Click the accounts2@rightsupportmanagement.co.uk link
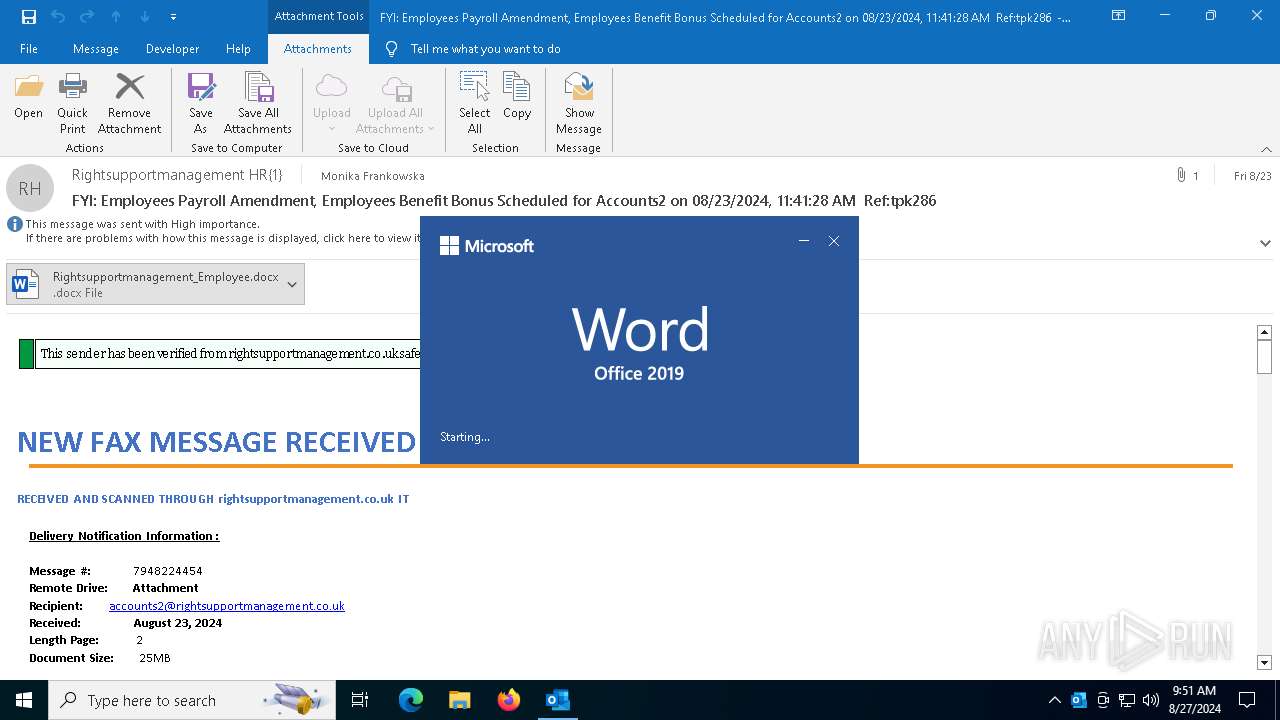 click(x=227, y=605)
